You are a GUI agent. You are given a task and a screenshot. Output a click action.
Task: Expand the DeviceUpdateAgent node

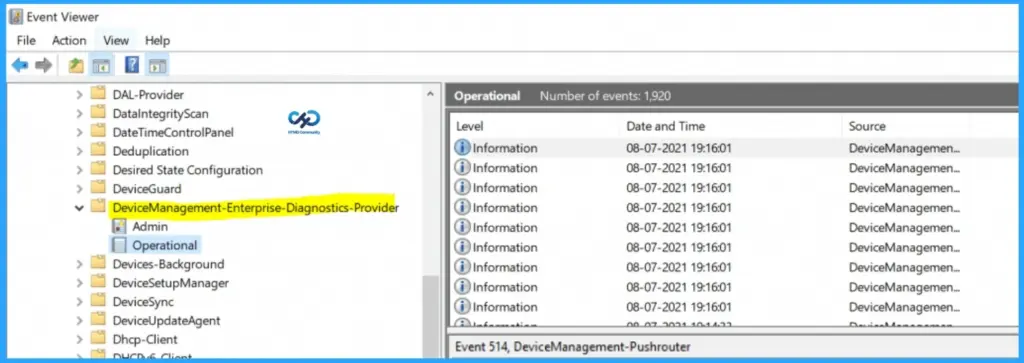[79, 321]
